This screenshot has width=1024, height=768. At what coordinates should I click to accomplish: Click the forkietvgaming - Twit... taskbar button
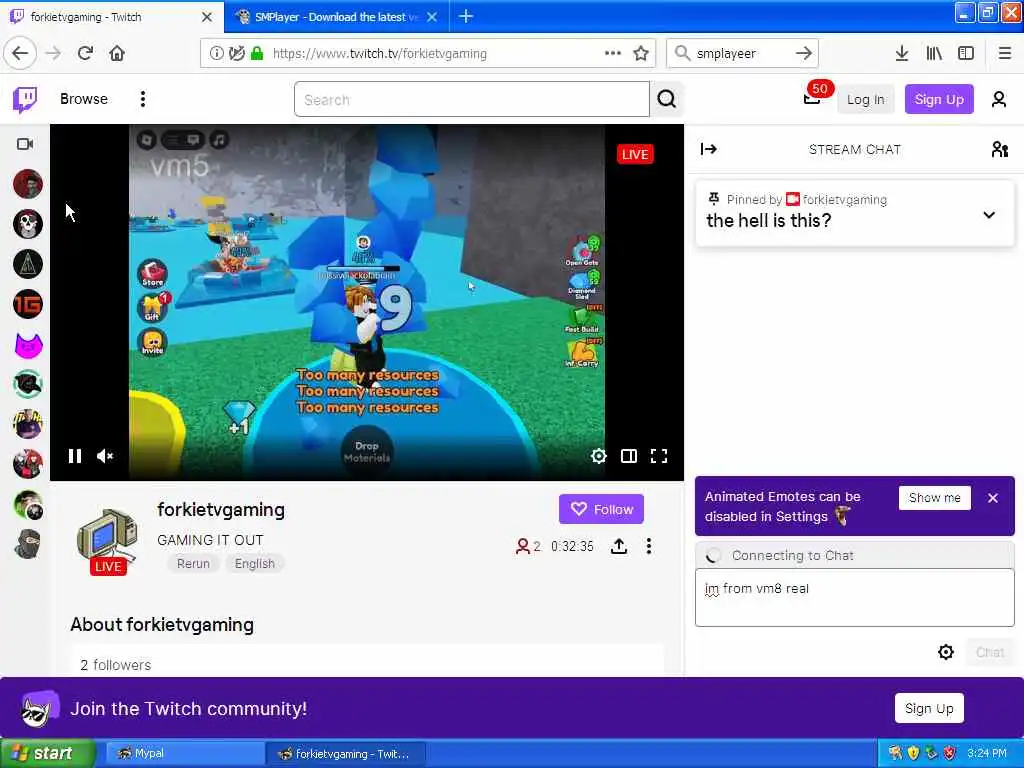(346, 754)
